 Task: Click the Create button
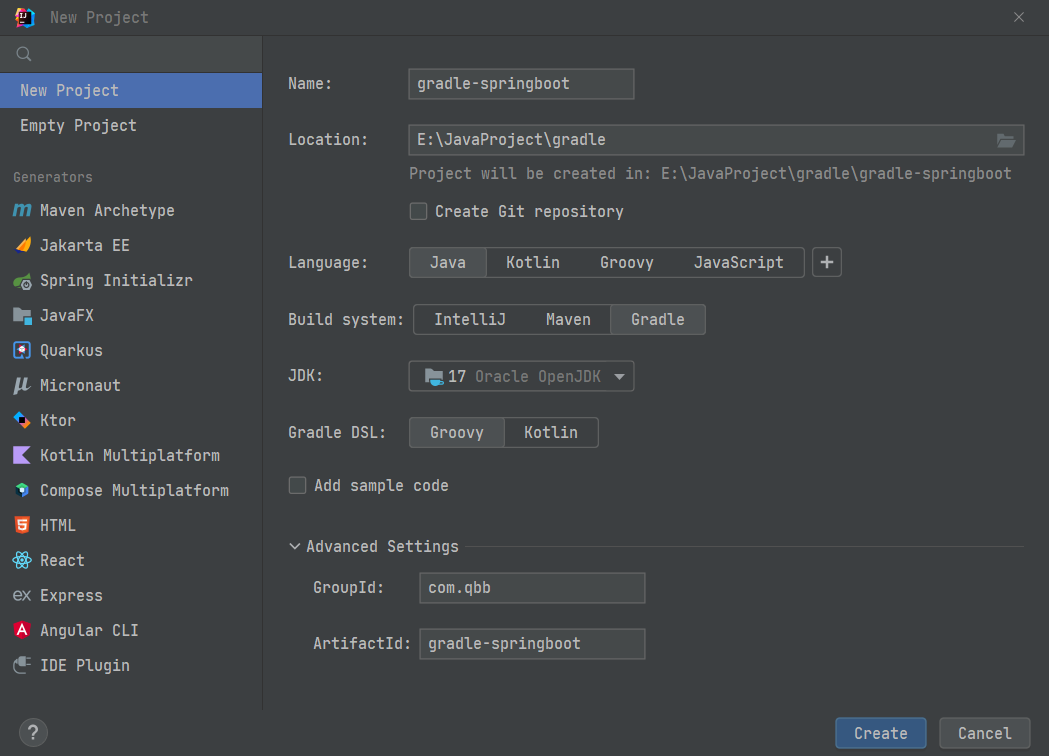(x=880, y=733)
